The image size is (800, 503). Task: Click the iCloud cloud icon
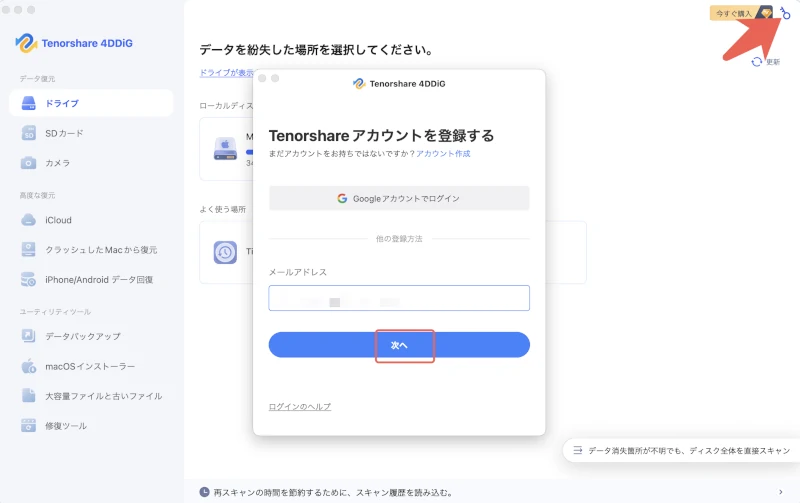tap(29, 220)
